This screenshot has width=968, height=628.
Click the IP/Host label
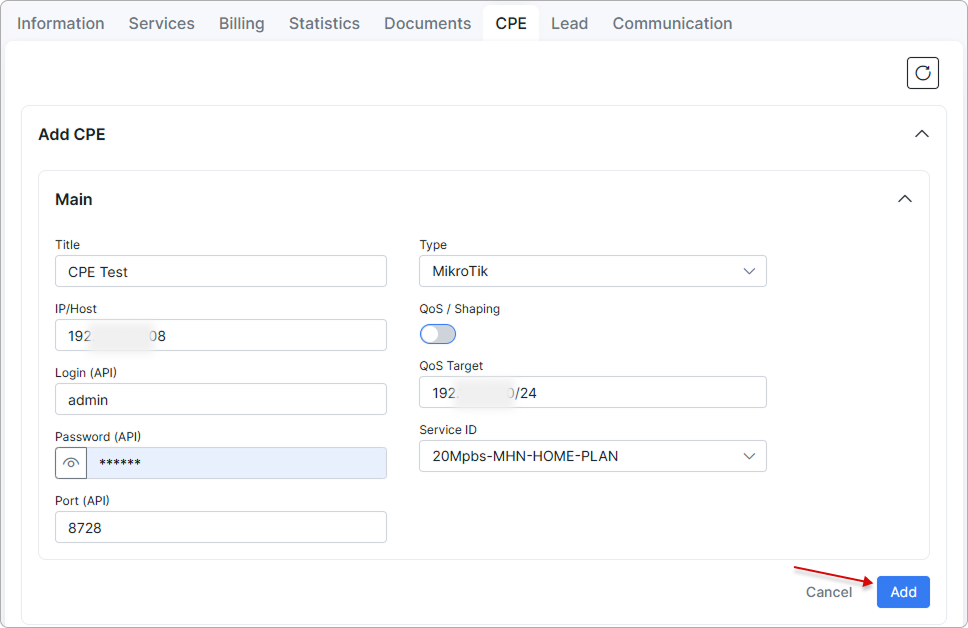pos(76,309)
